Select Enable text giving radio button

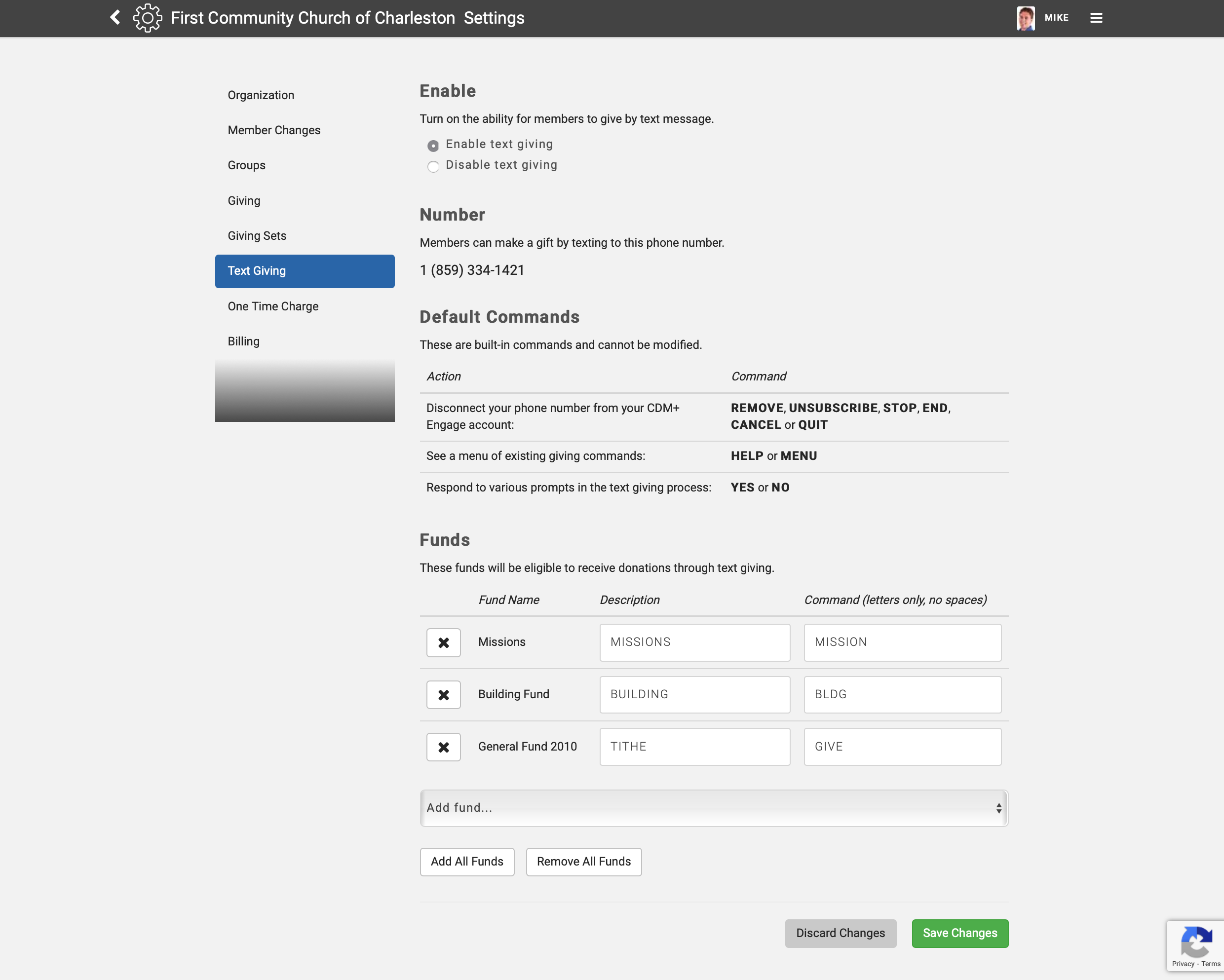point(433,146)
